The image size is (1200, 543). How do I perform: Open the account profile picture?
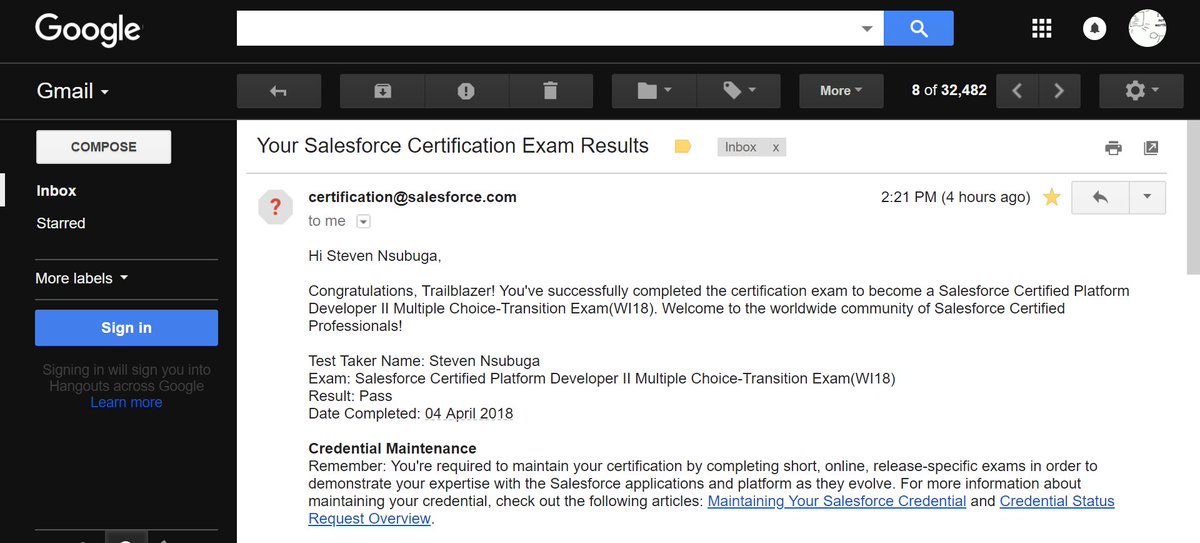[x=1147, y=28]
